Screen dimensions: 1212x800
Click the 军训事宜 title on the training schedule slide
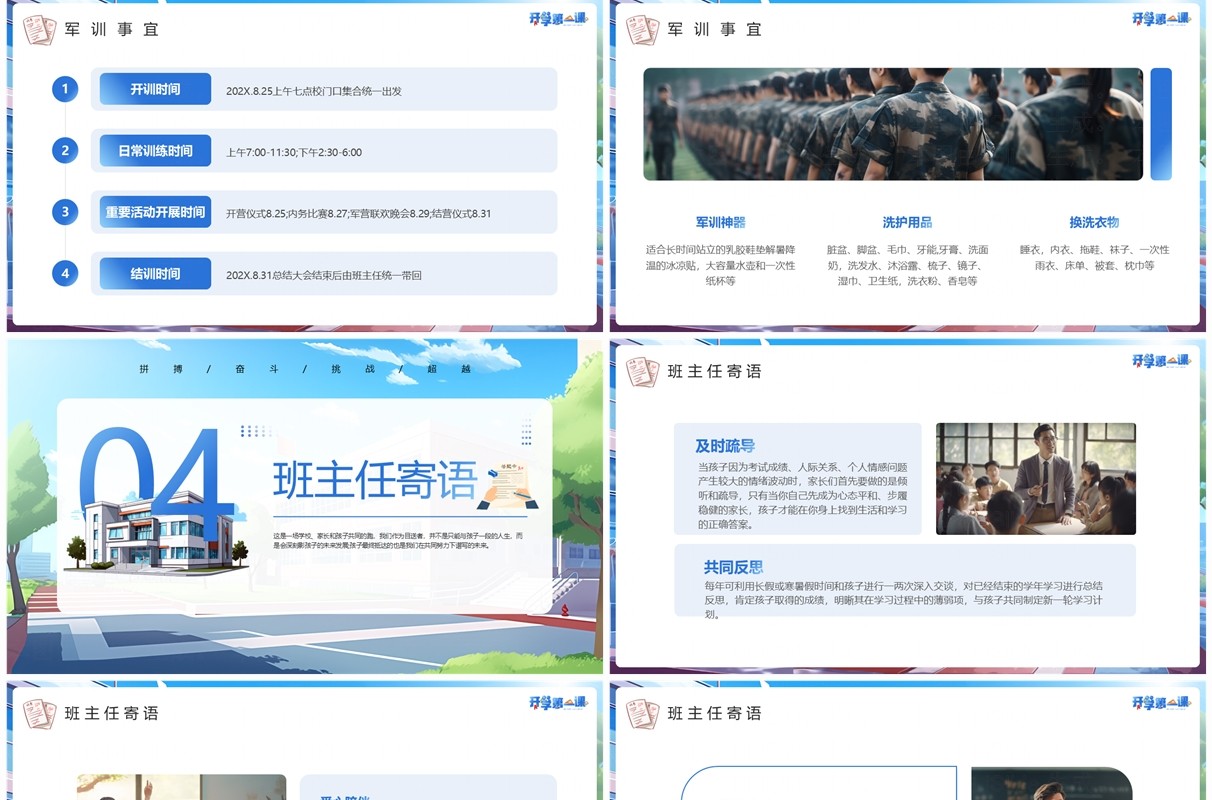(112, 30)
